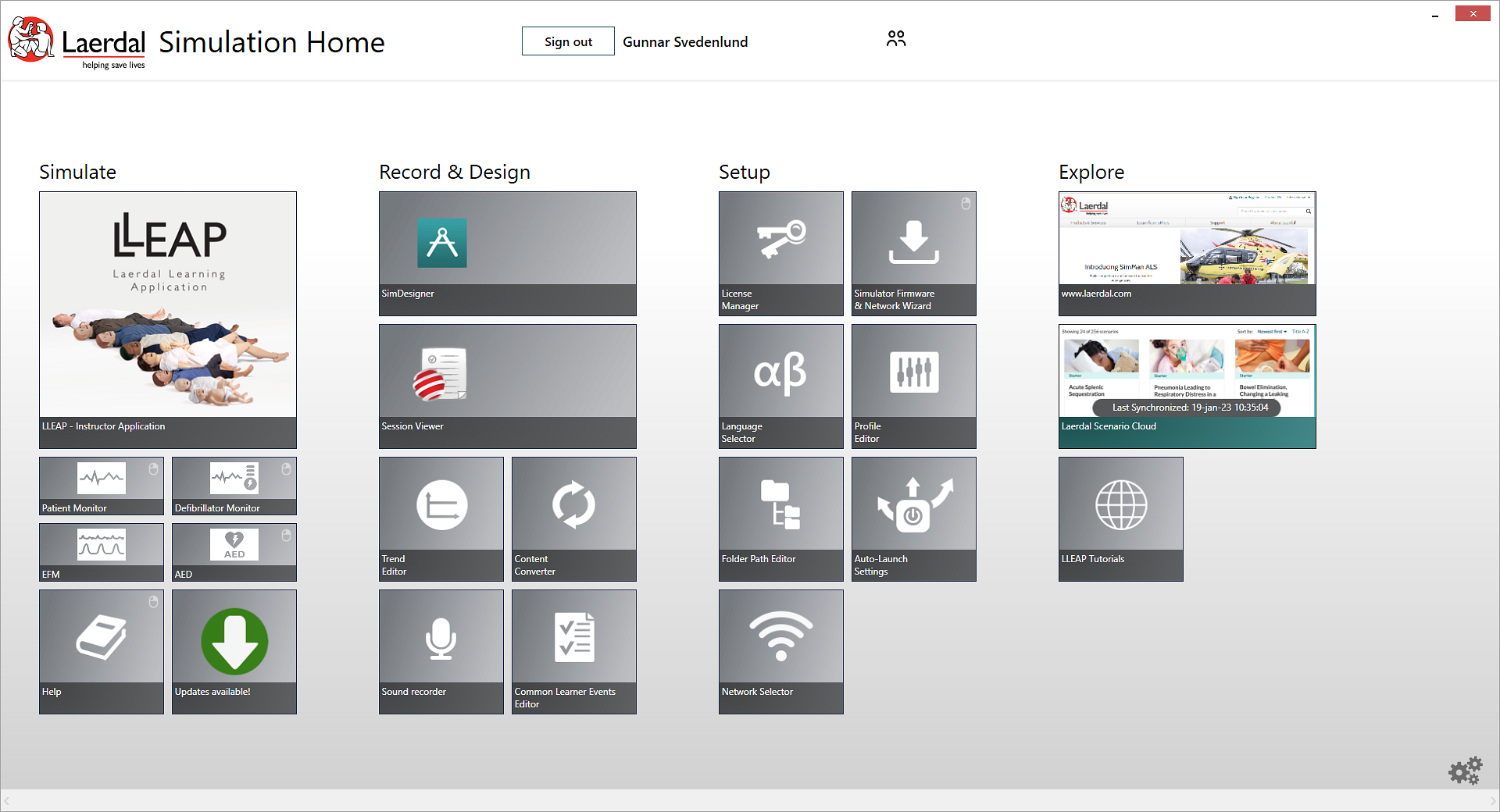This screenshot has height=812, width=1500.
Task: Launch the Session Viewer
Action: pos(507,386)
